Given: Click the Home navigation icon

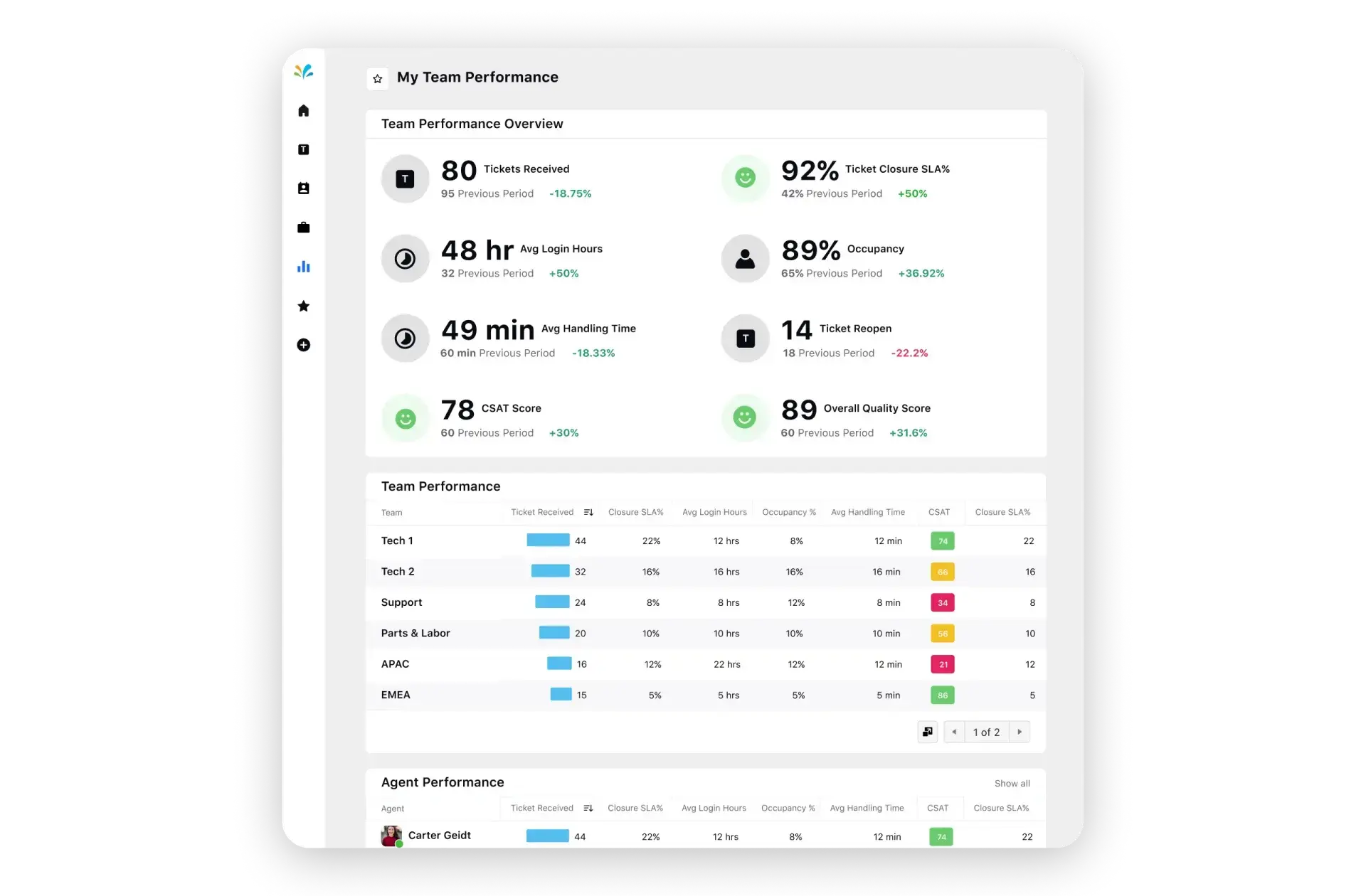Looking at the screenshot, I should click(303, 110).
